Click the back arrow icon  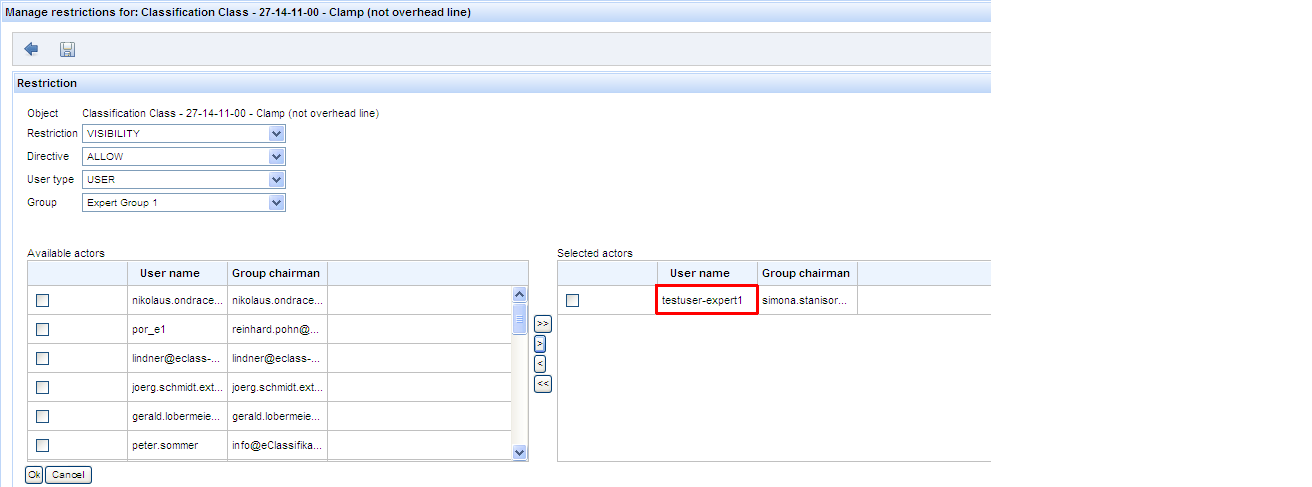(31, 49)
